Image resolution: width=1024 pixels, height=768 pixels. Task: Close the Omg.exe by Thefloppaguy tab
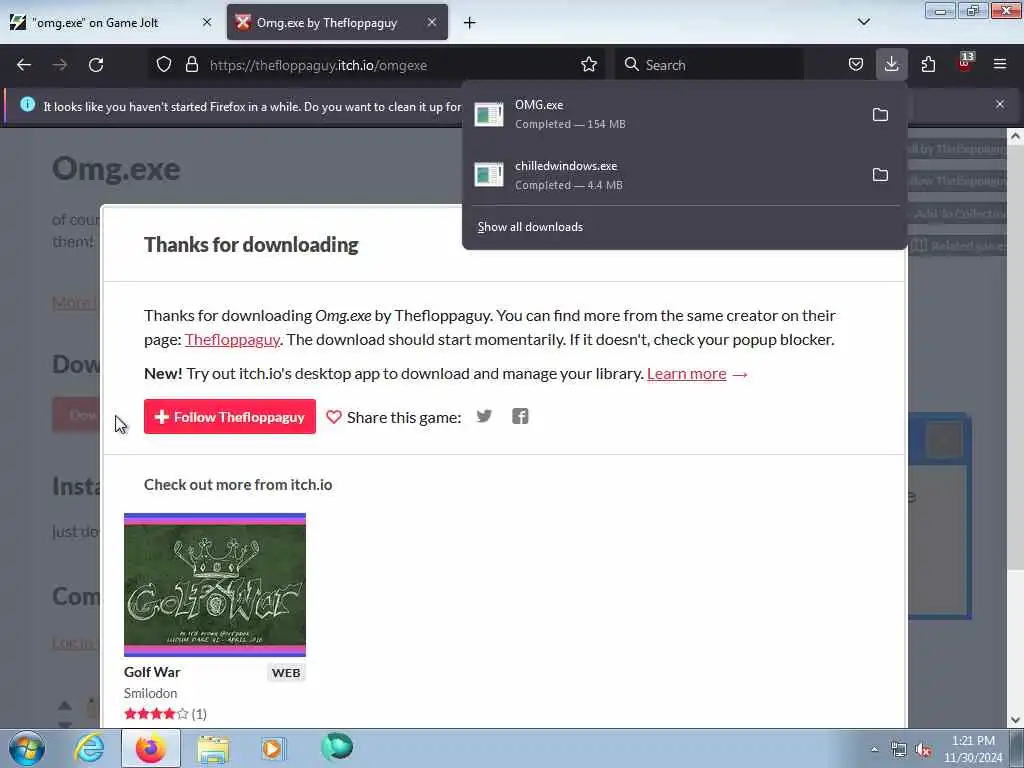(432, 22)
